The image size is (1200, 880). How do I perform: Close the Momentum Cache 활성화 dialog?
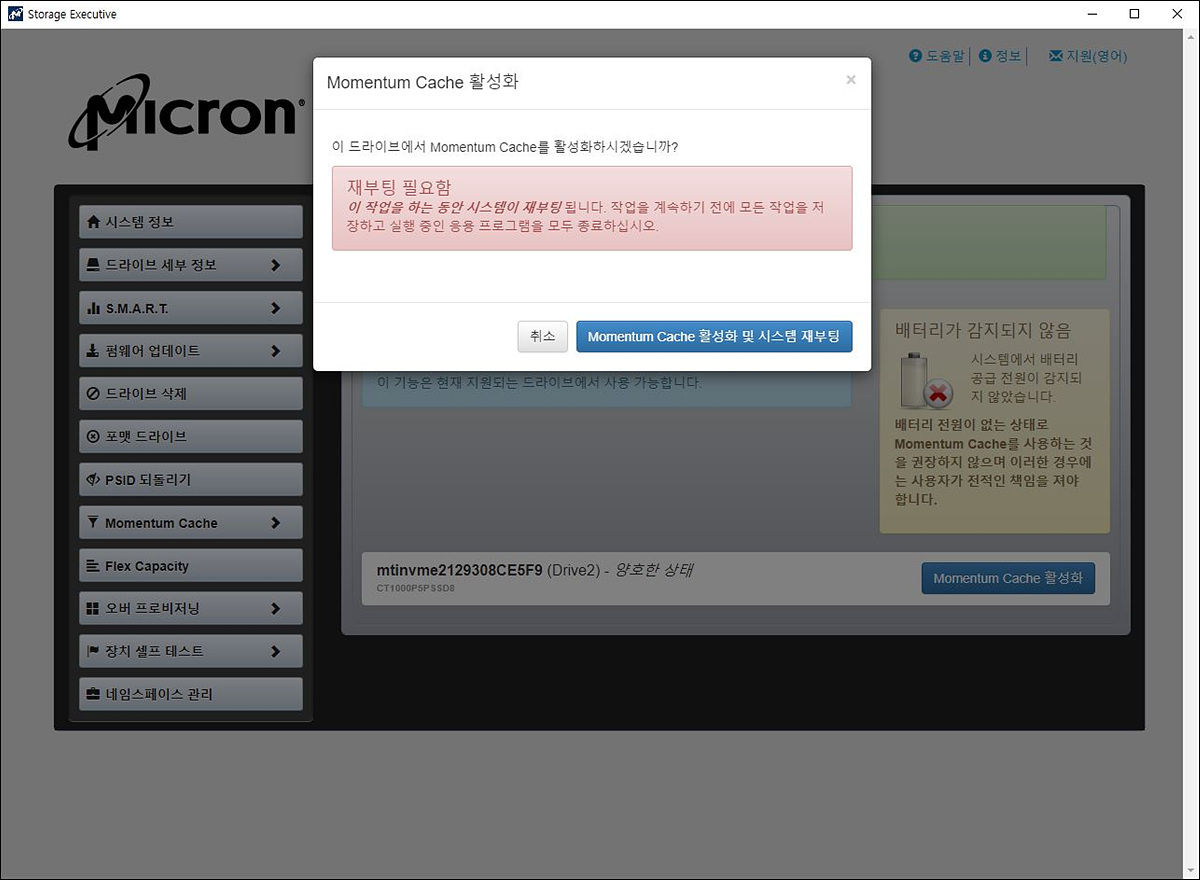point(851,80)
